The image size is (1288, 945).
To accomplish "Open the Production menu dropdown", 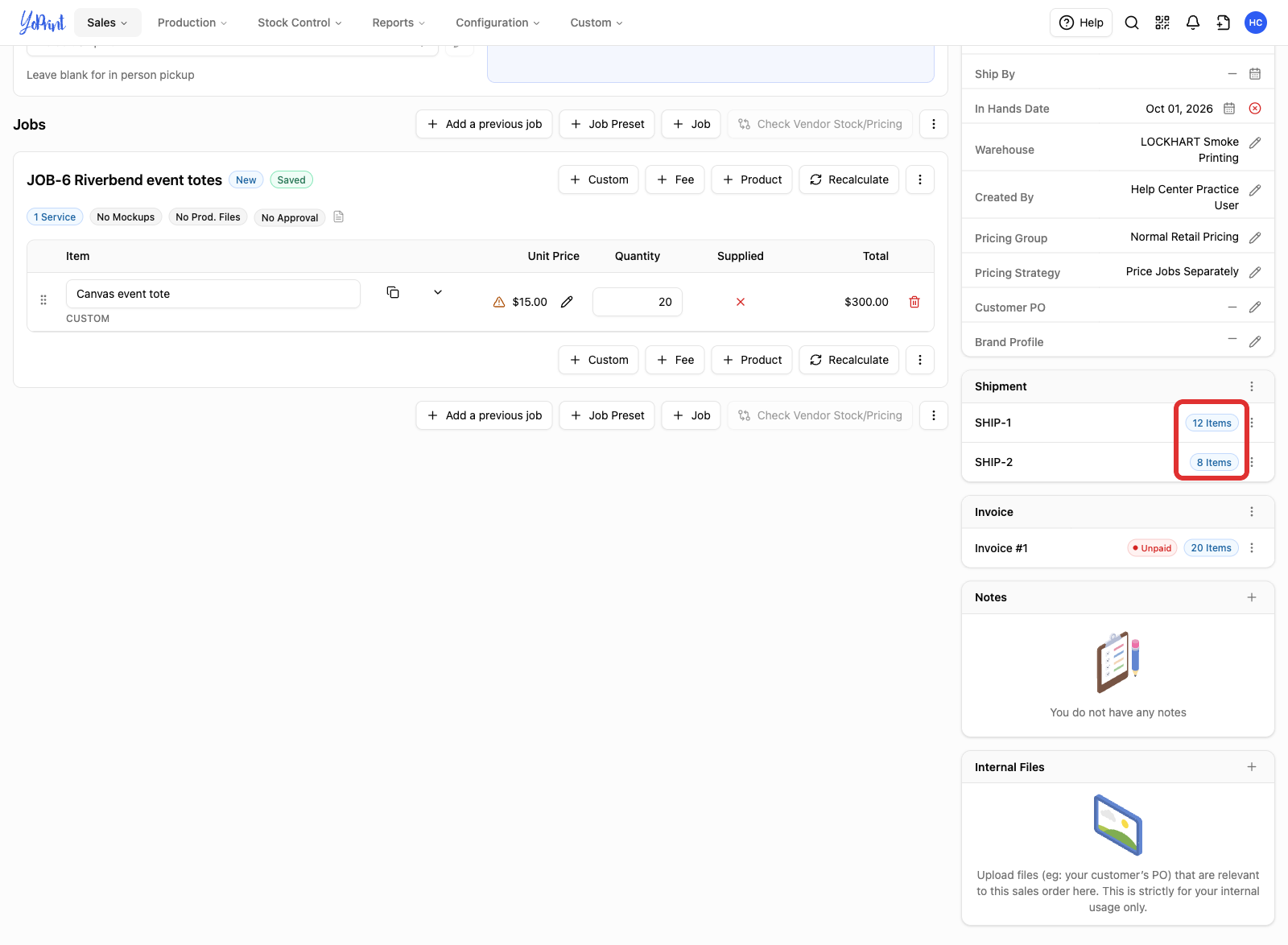I will tap(192, 23).
